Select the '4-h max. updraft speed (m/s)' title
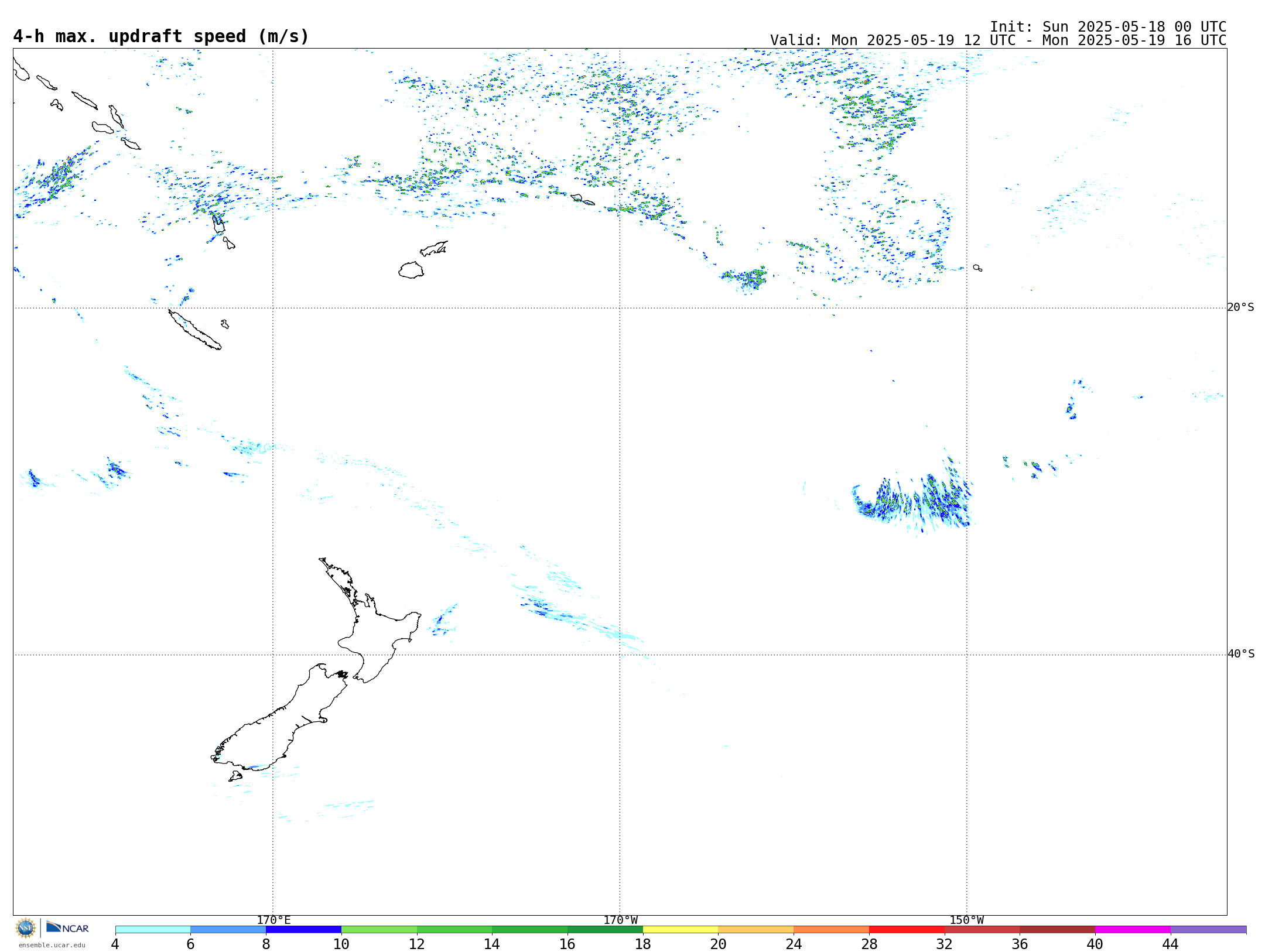 [161, 36]
